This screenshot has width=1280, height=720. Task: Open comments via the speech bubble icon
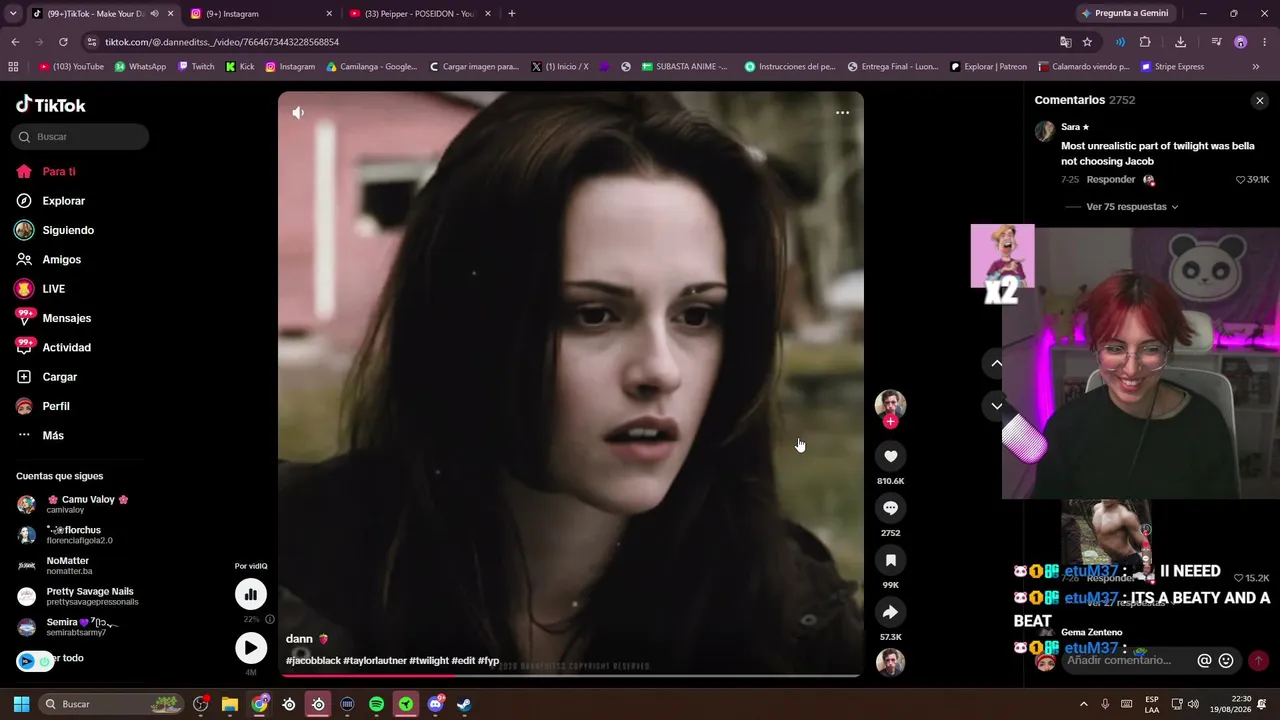890,508
